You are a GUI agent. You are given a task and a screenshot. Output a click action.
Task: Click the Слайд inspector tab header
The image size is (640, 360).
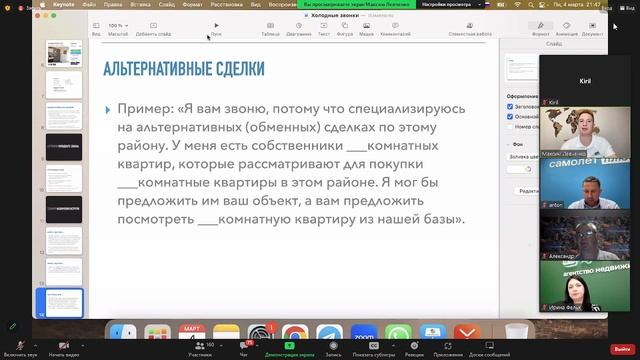click(x=553, y=44)
